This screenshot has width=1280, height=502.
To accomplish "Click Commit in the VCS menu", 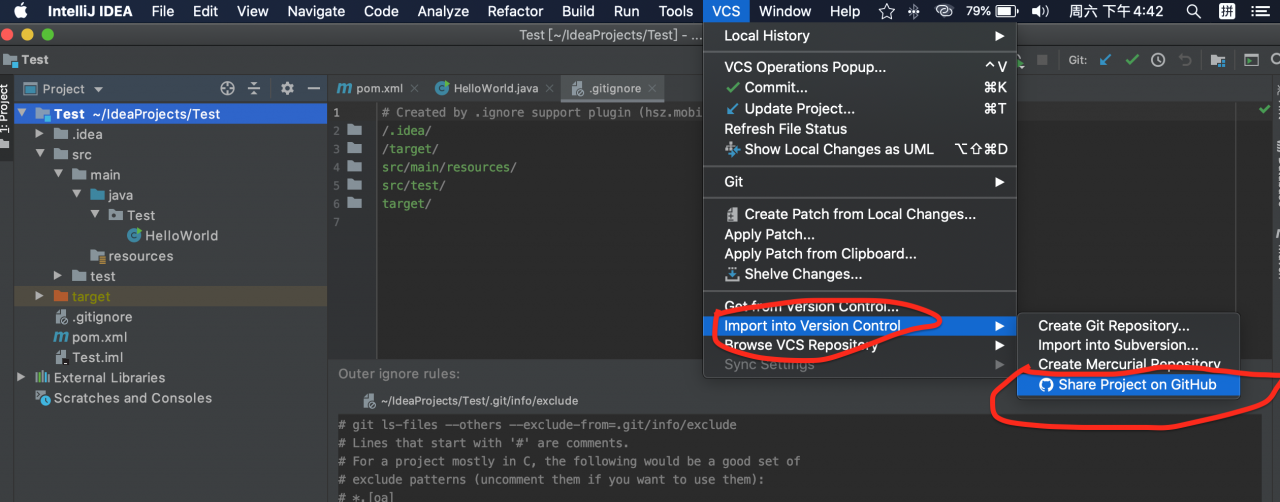I will (x=860, y=88).
